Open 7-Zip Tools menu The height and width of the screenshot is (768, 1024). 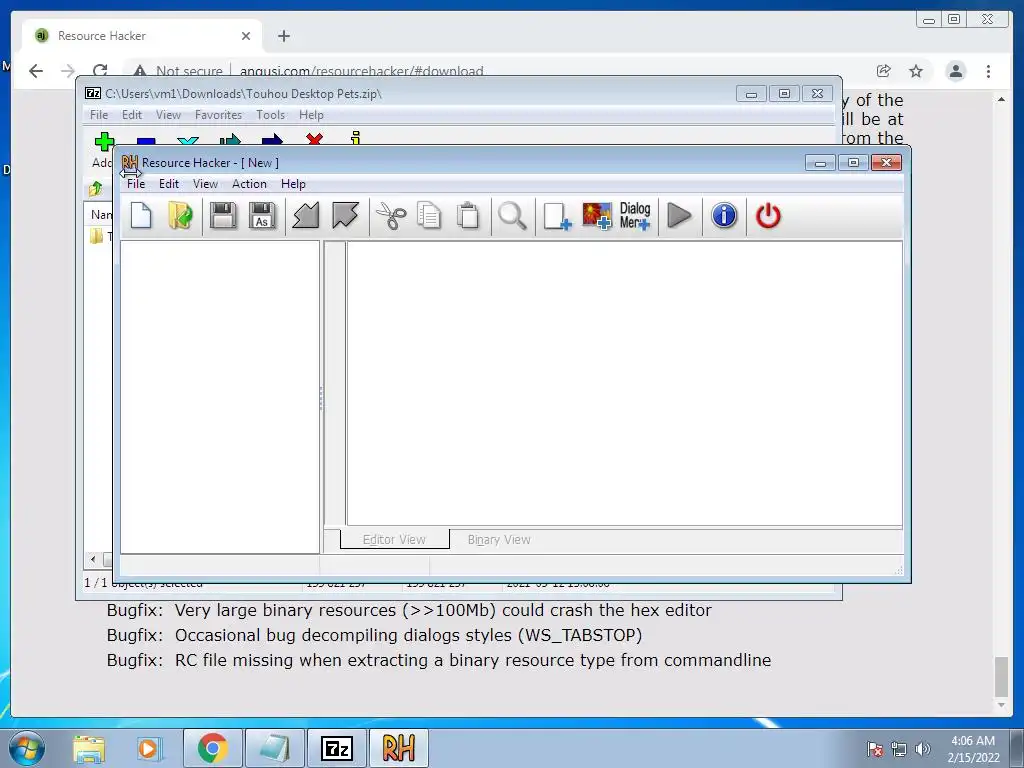tap(270, 115)
